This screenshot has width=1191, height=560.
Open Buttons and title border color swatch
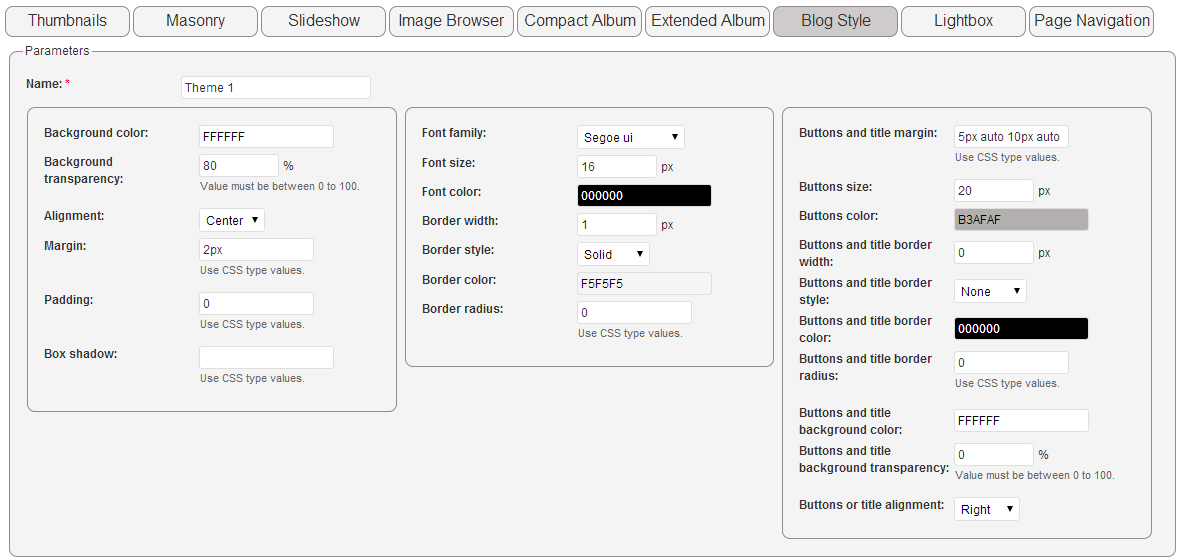coord(1021,329)
